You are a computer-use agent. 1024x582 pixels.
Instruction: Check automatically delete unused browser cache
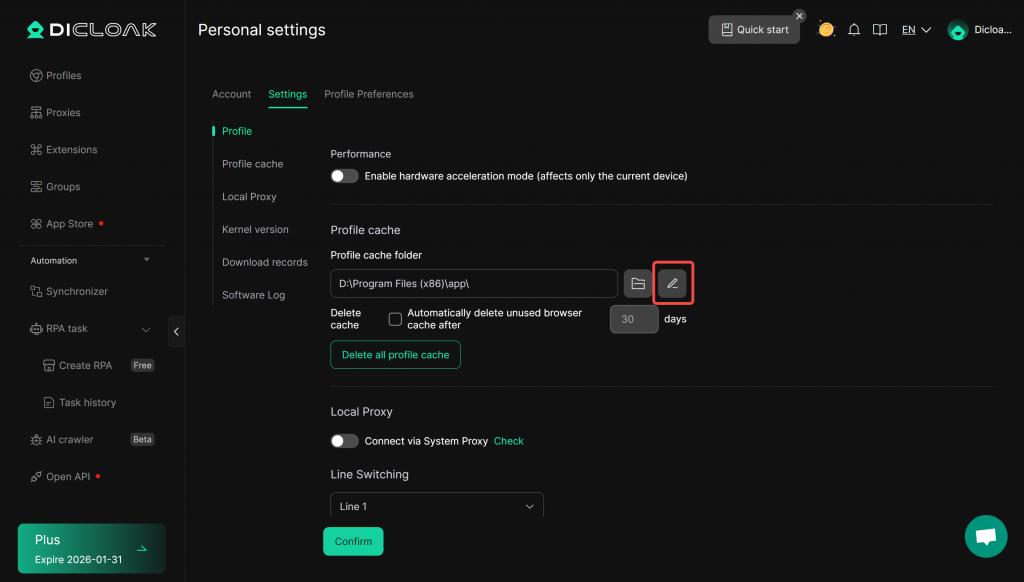(395, 319)
